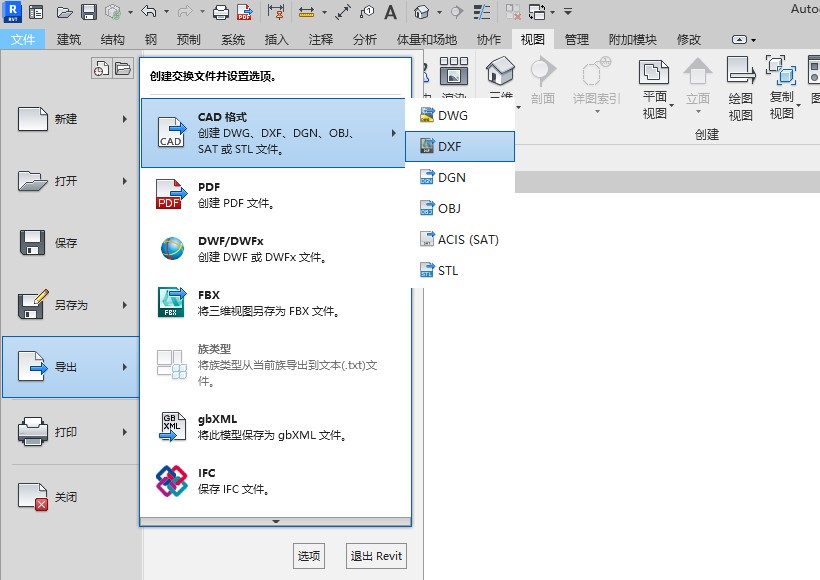The height and width of the screenshot is (580, 820).
Task: Open the 管理 (Manage) ribbon tab
Action: (x=577, y=39)
